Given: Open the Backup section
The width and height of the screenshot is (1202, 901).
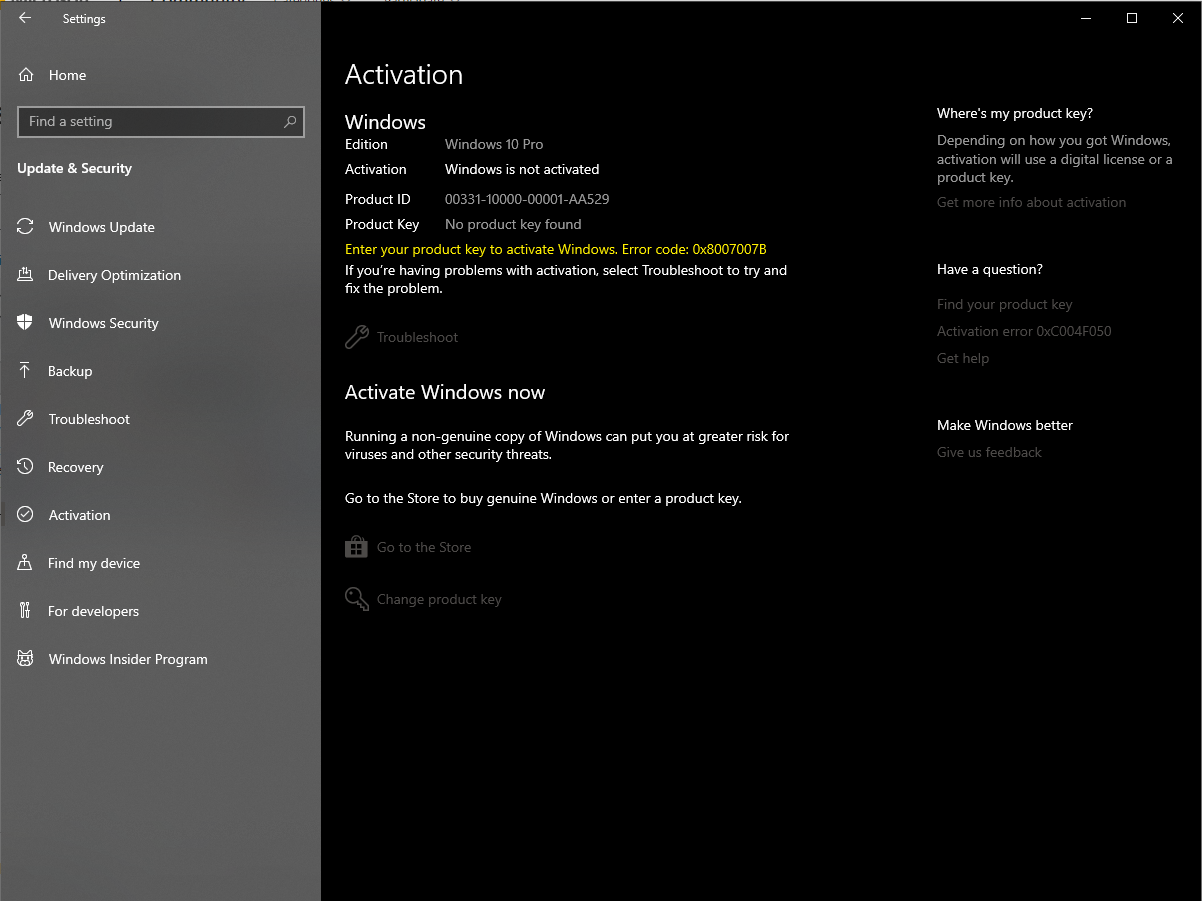Looking at the screenshot, I should [70, 371].
